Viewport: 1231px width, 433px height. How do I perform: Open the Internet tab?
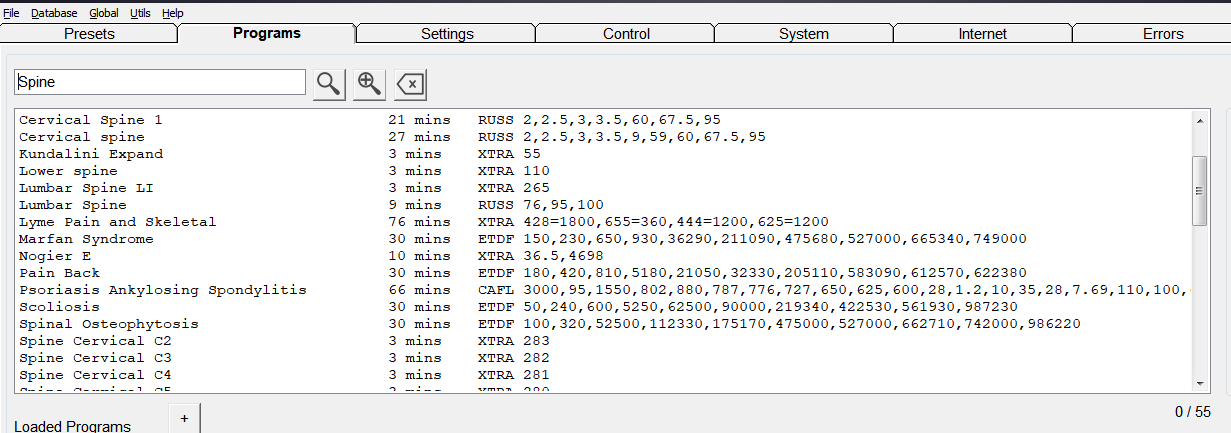pyautogui.click(x=983, y=34)
